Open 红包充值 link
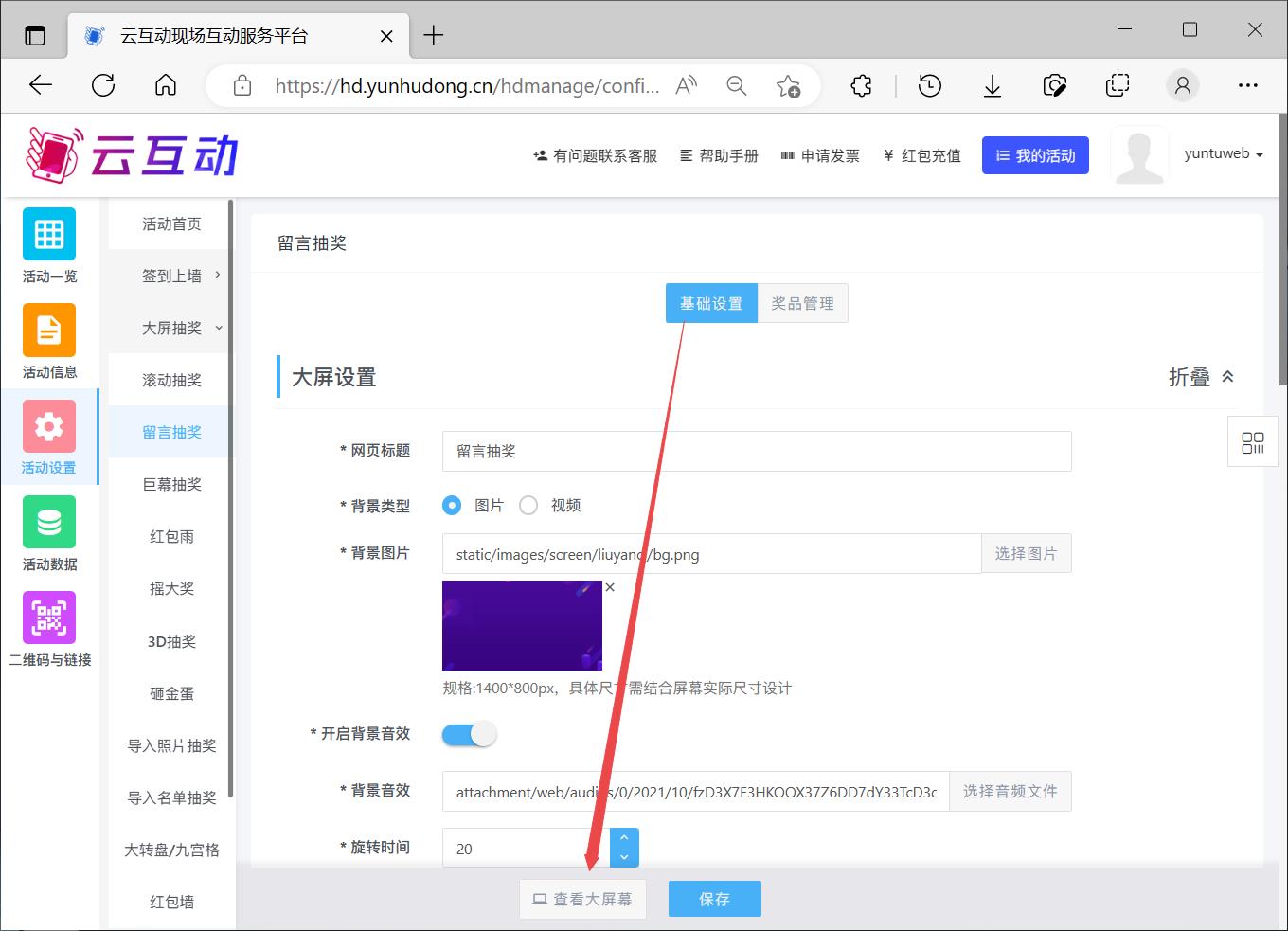 (x=921, y=155)
